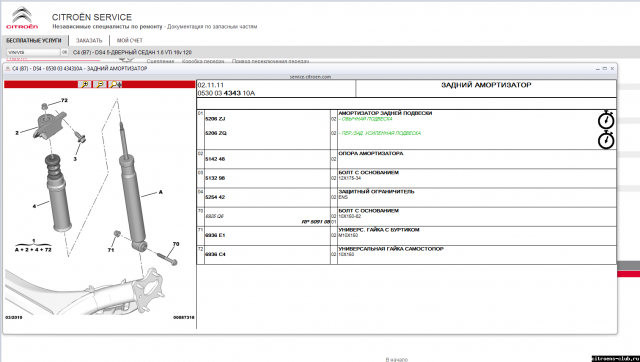Zoom in on the parts diagram
This screenshot has width=640, height=362.
[x=85, y=84]
